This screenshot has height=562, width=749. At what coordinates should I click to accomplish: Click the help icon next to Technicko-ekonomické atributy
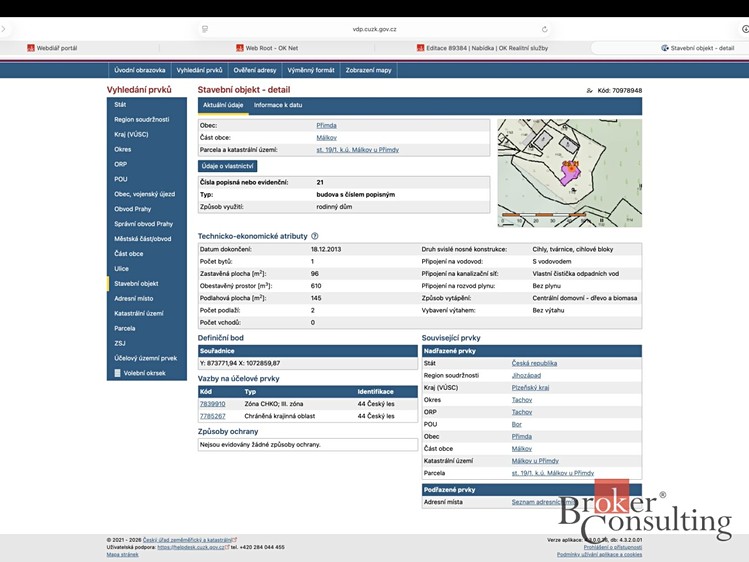[315, 236]
